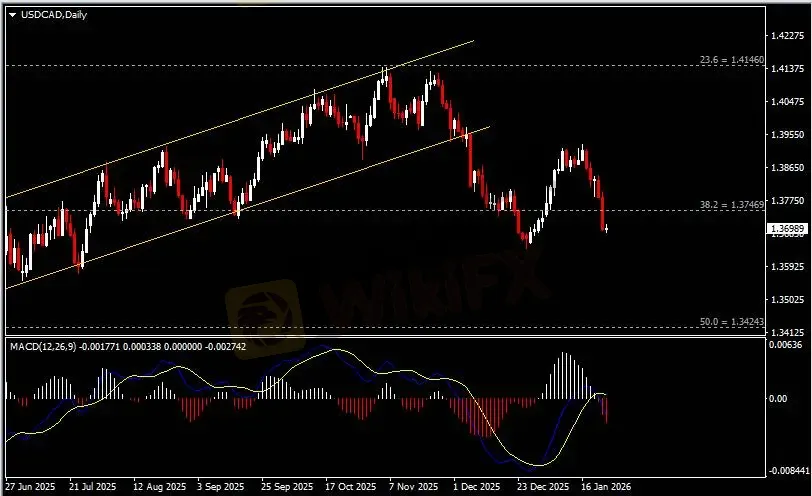Click price axis value 1.37750
Image resolution: width=812 pixels, height=496 pixels.
[x=788, y=200]
